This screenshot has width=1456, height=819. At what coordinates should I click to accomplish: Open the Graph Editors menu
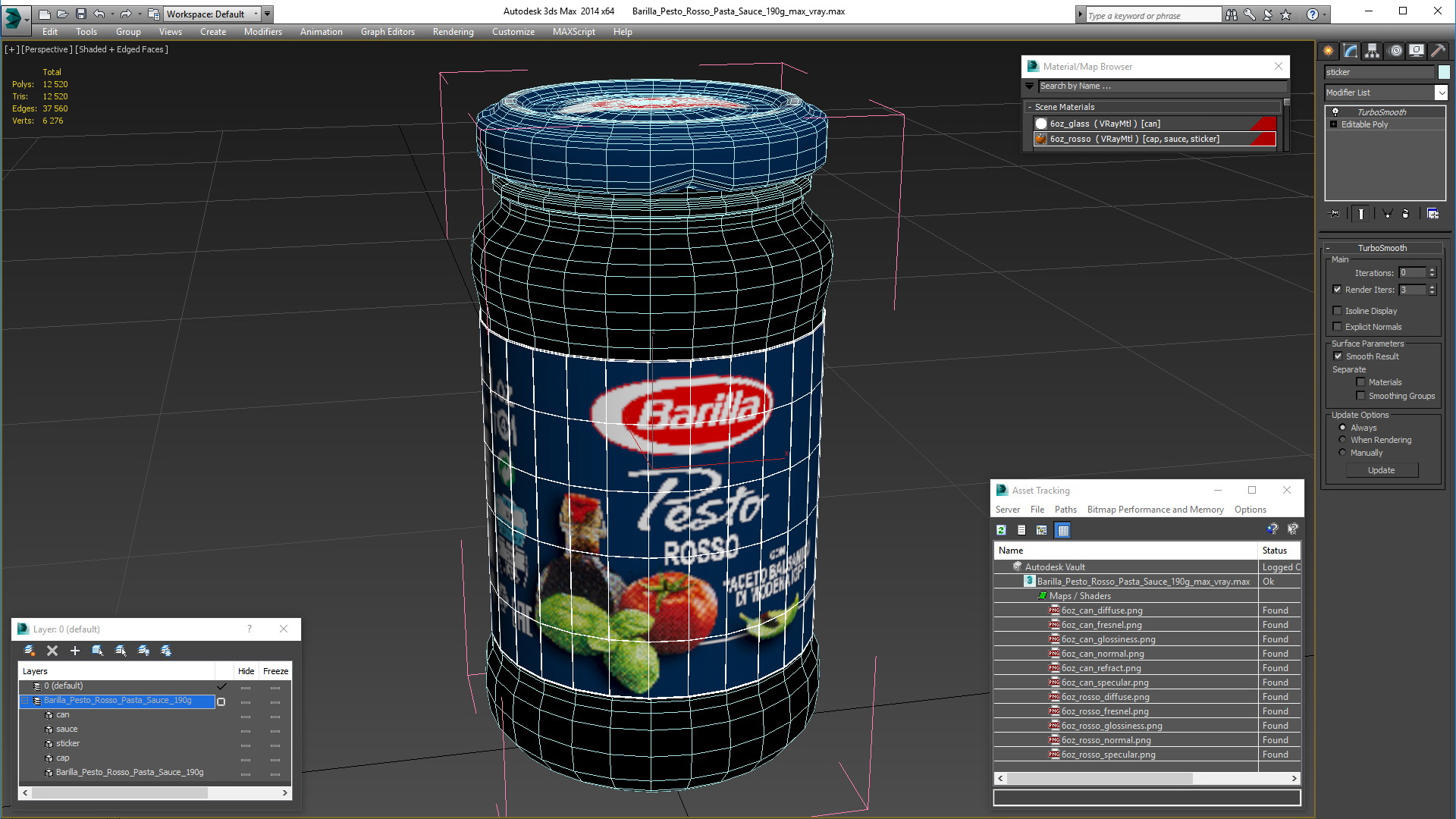[388, 32]
